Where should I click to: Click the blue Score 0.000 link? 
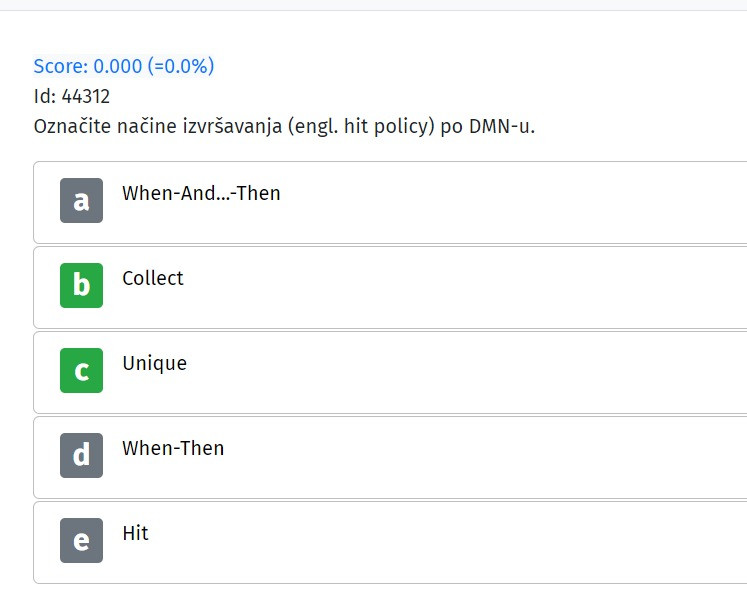pyautogui.click(x=124, y=66)
